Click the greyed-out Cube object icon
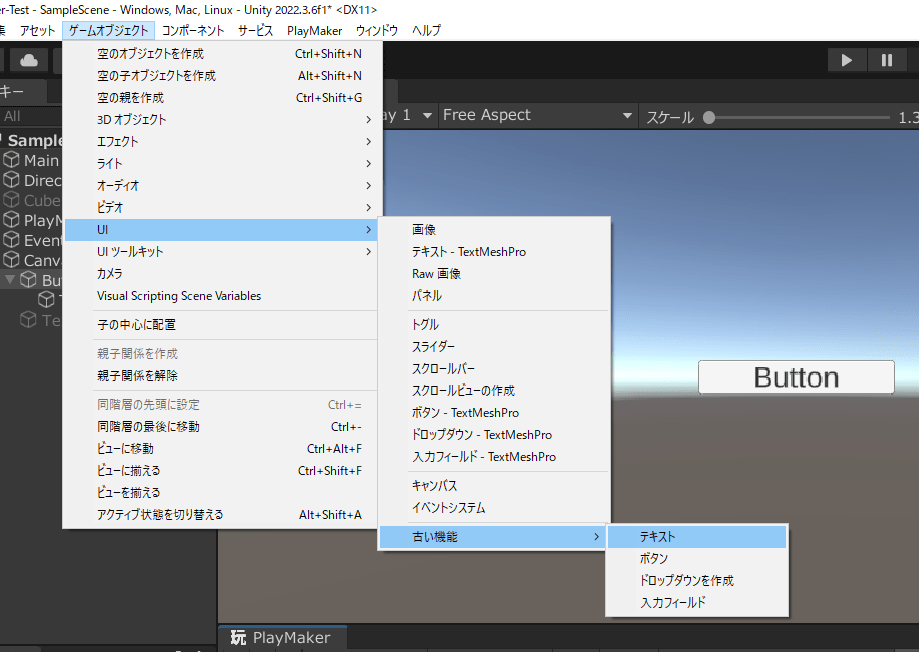919x652 pixels. coord(12,200)
